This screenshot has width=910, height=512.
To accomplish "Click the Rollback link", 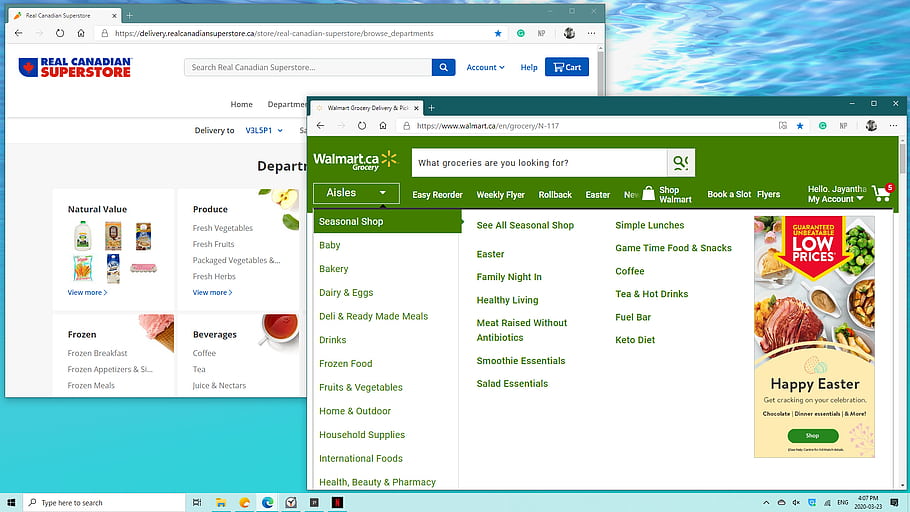I will tap(555, 195).
